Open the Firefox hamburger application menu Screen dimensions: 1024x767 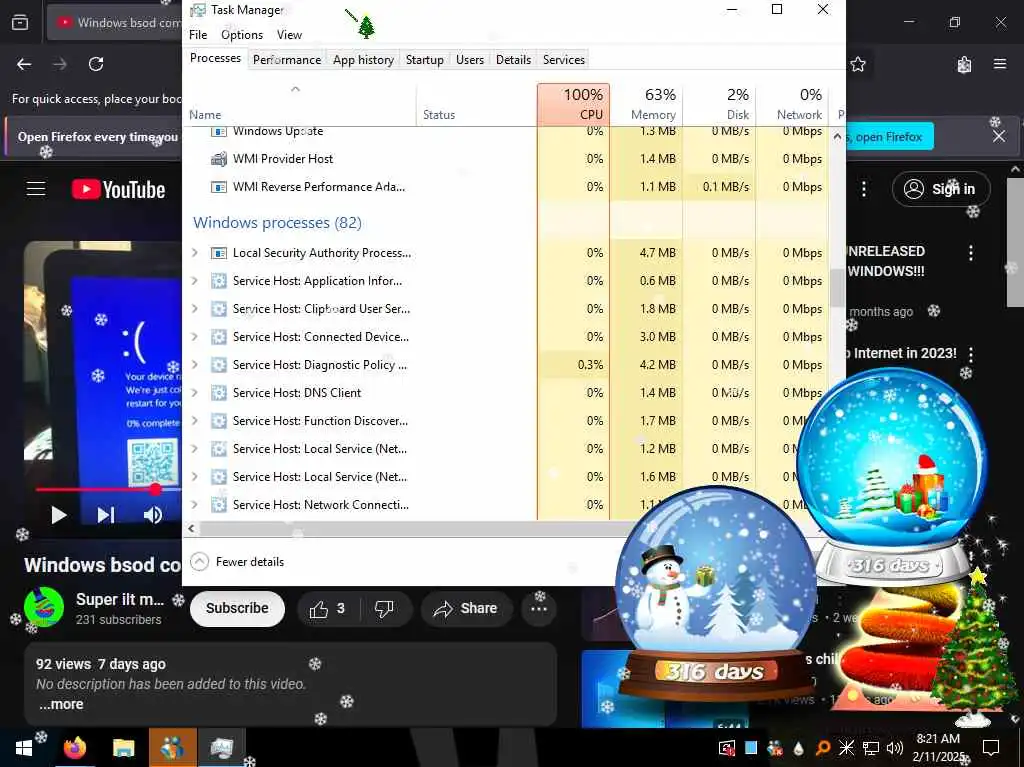tap(1000, 64)
